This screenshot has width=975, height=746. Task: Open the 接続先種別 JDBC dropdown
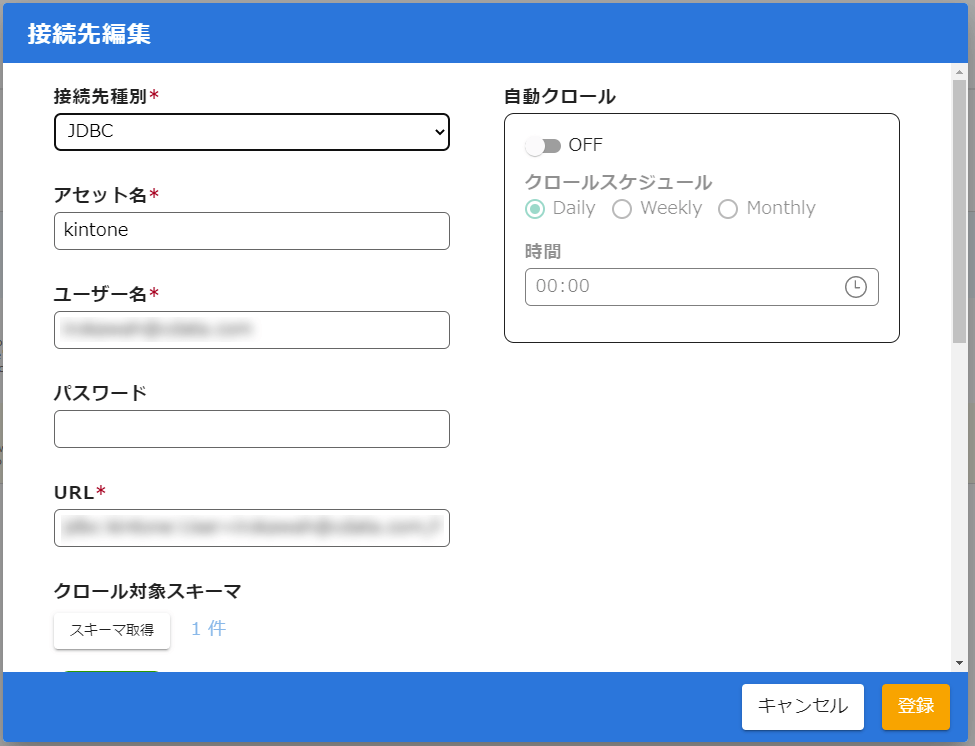pyautogui.click(x=251, y=132)
